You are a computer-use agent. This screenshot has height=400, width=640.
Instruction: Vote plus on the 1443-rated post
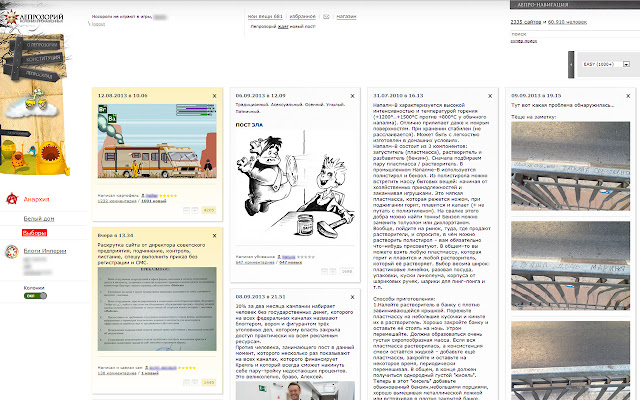pyautogui.click(x=195, y=382)
